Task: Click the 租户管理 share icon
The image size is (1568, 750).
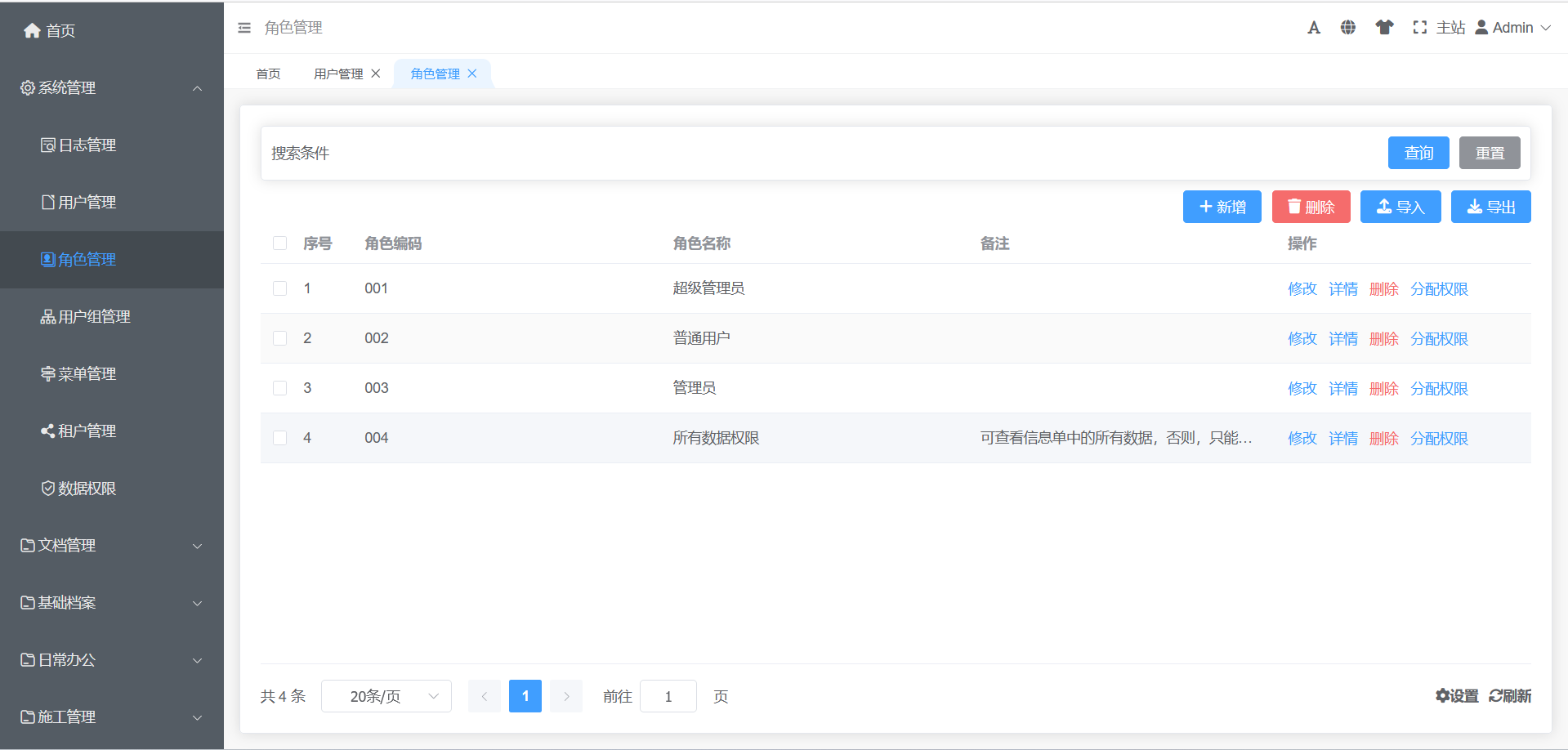Action: click(48, 431)
